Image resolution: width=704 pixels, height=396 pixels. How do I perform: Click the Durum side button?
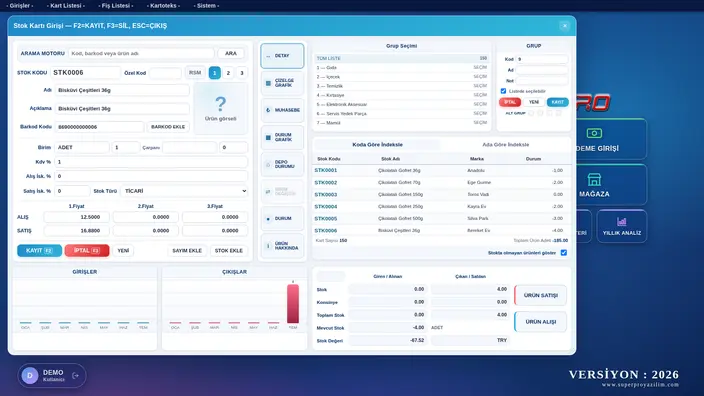282,219
